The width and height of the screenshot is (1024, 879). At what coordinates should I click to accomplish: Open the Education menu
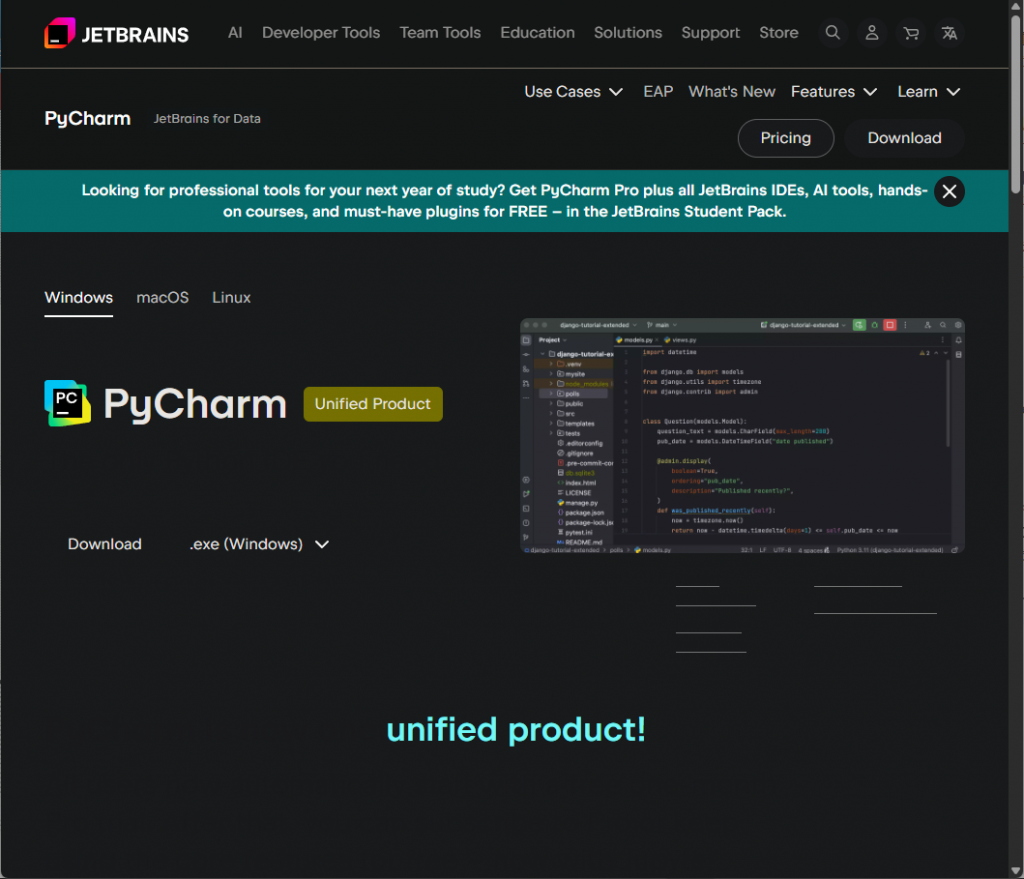[537, 33]
